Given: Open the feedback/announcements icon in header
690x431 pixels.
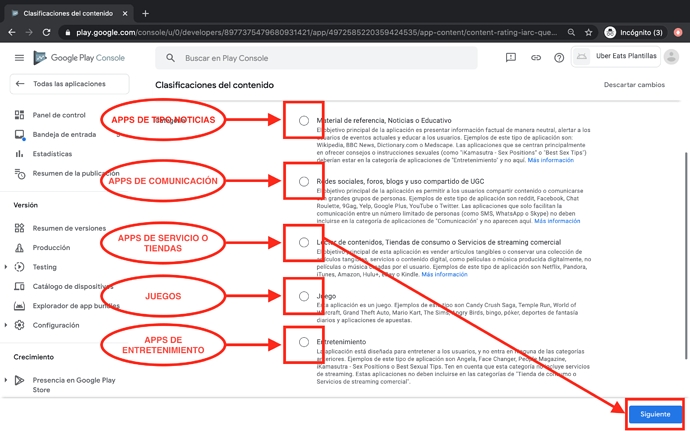Looking at the screenshot, I should pyautogui.click(x=511, y=58).
